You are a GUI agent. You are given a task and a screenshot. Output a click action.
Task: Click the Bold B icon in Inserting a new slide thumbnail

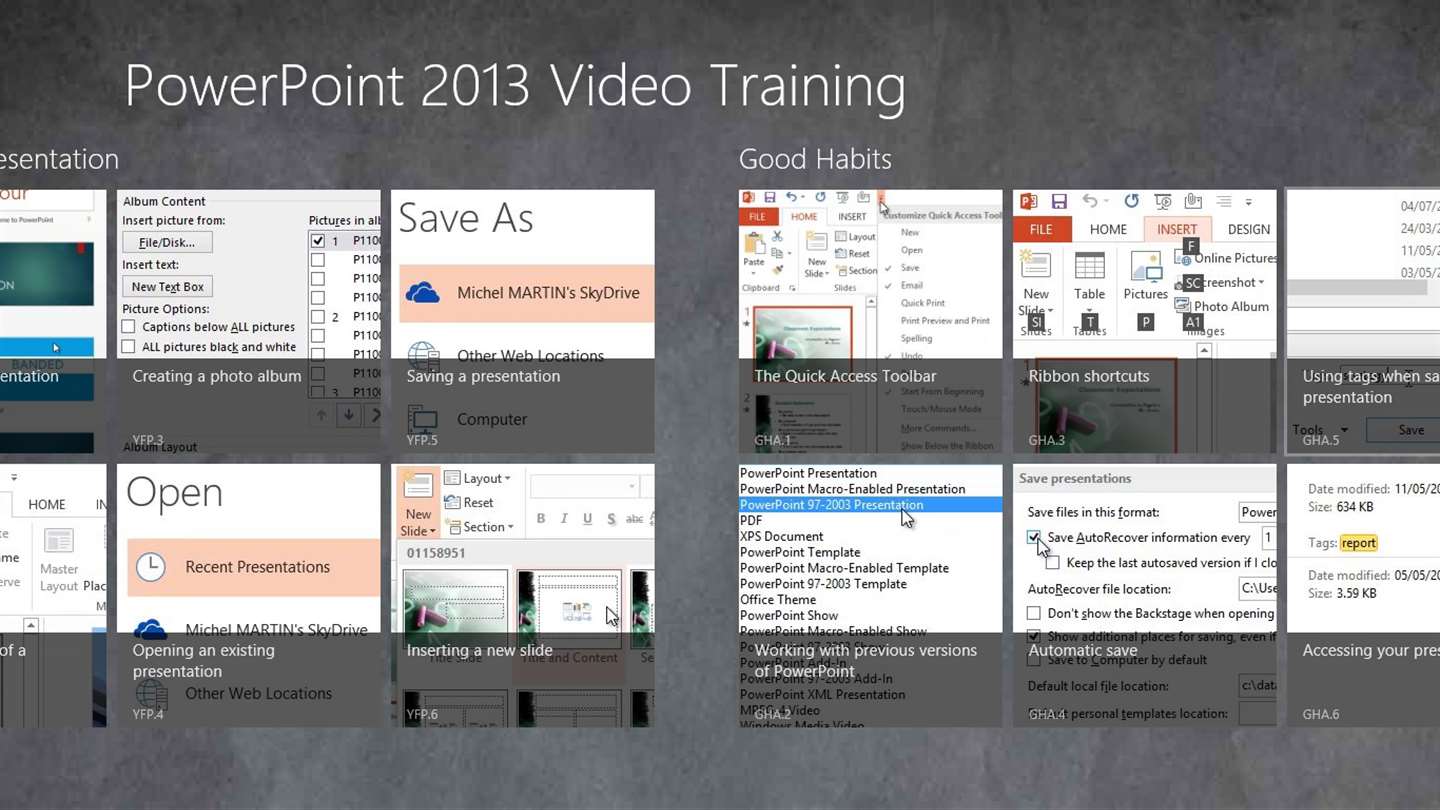click(x=541, y=518)
